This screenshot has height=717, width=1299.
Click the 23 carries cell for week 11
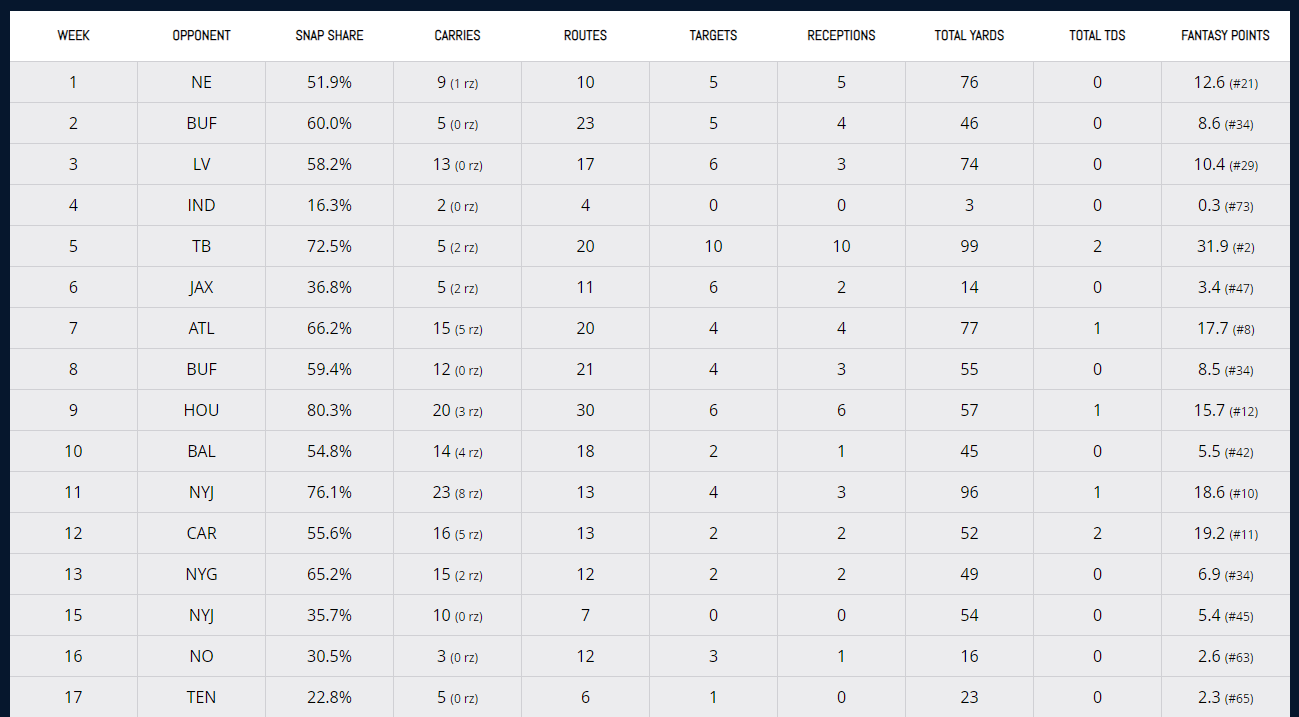point(457,492)
